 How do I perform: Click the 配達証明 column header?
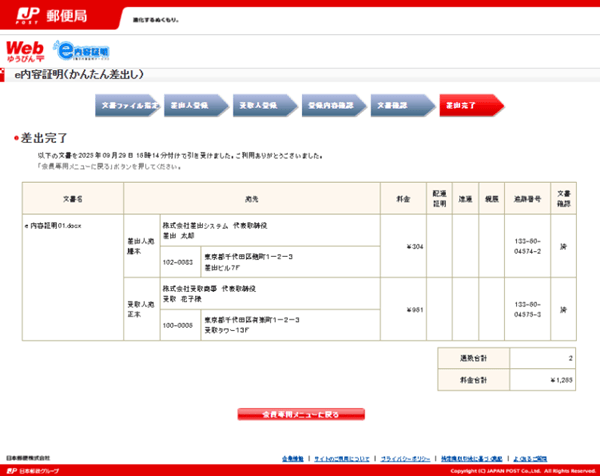(439, 199)
